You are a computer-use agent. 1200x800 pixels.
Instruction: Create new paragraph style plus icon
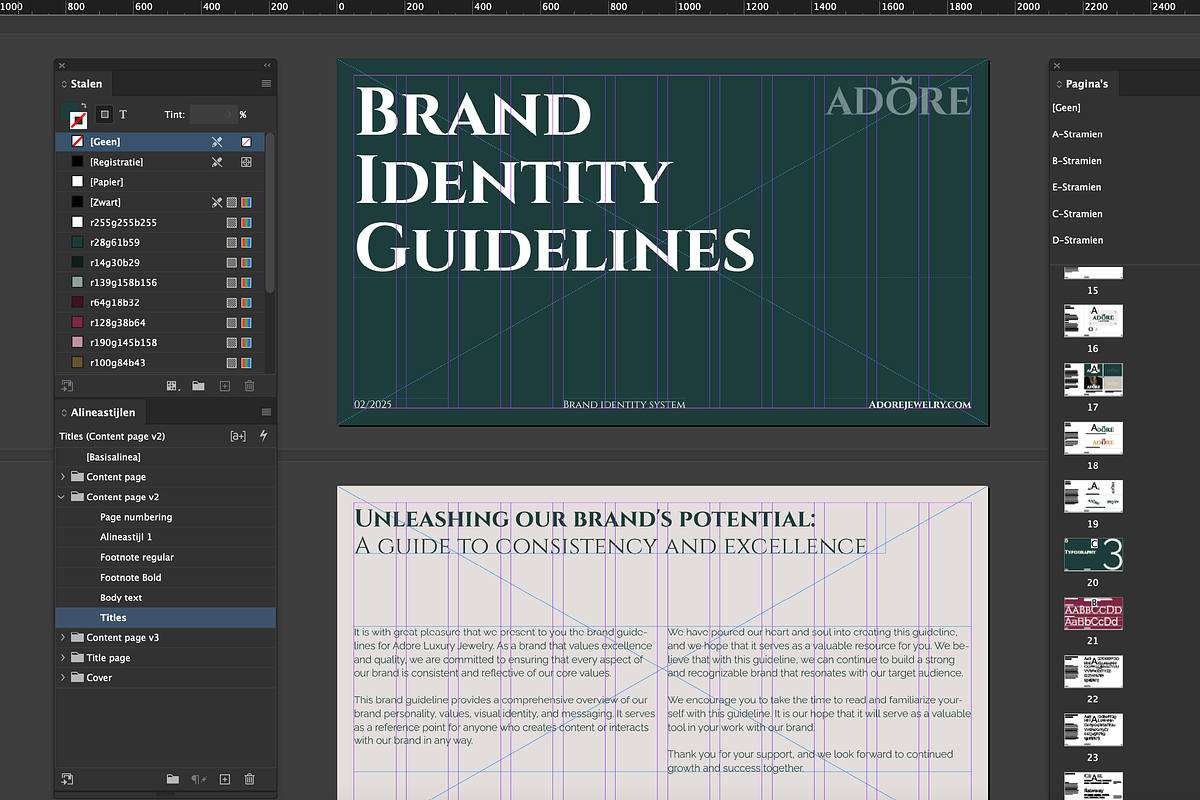click(224, 779)
